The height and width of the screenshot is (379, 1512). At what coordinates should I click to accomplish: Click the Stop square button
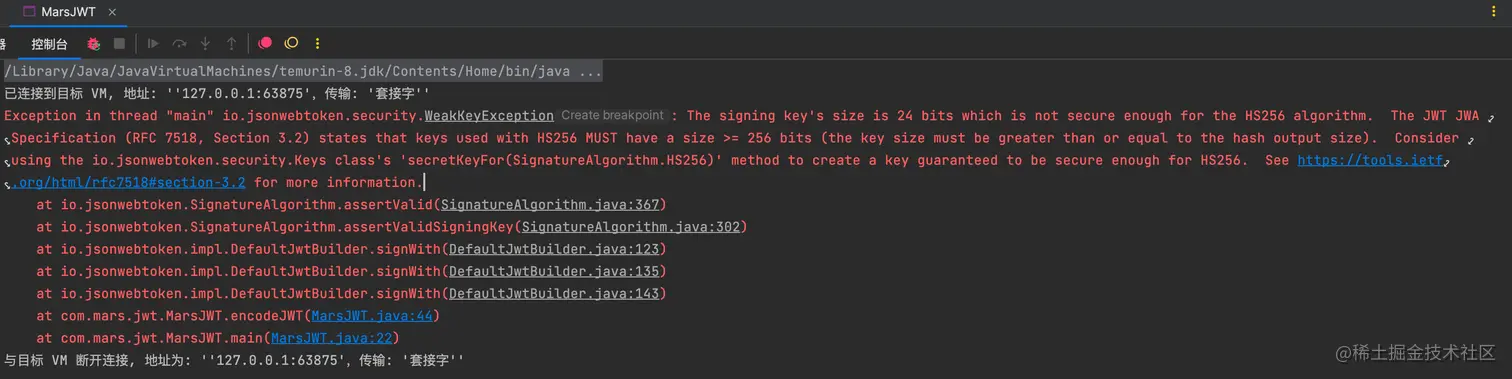coord(119,44)
